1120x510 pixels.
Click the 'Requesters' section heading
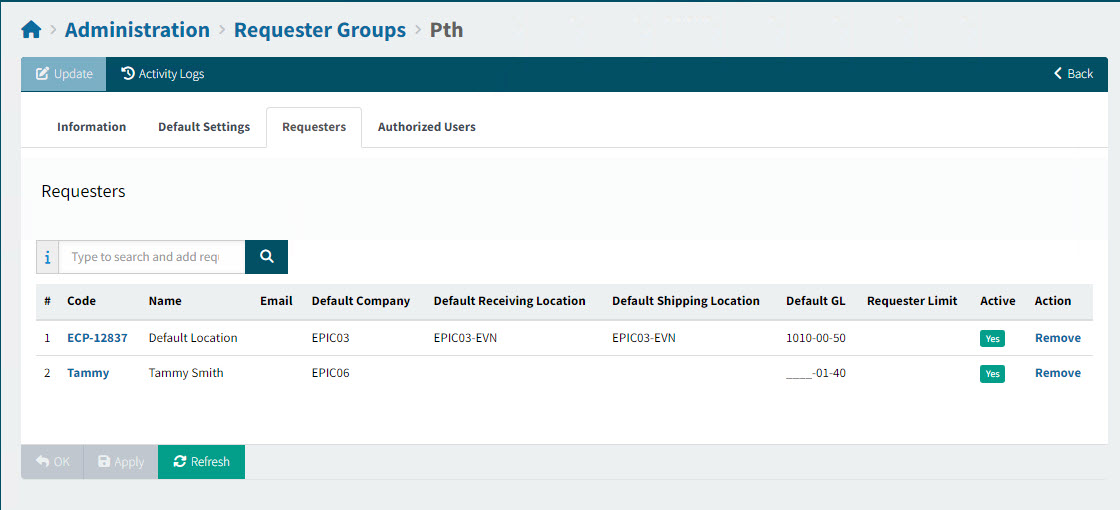(84, 191)
